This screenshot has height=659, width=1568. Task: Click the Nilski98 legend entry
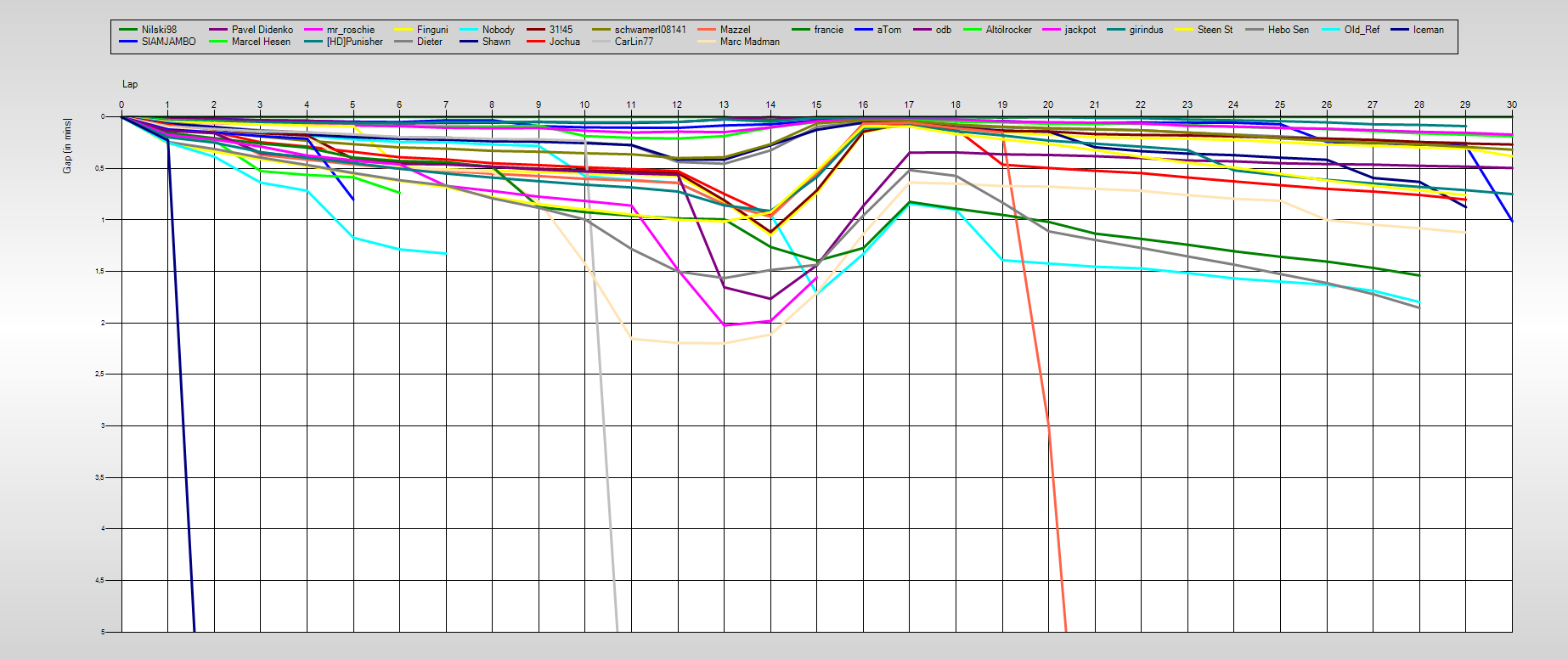click(x=159, y=30)
